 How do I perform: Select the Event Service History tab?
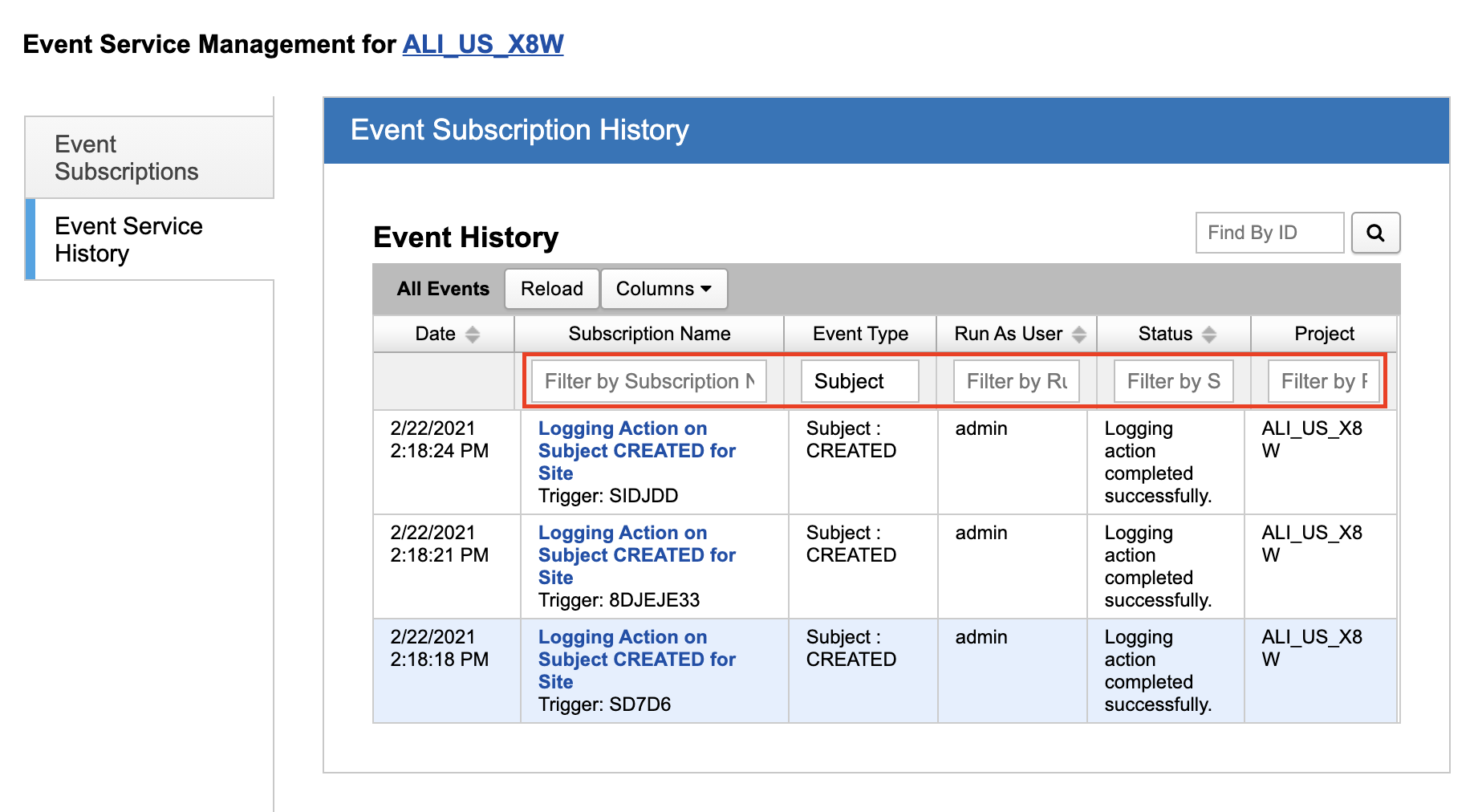[x=150, y=240]
